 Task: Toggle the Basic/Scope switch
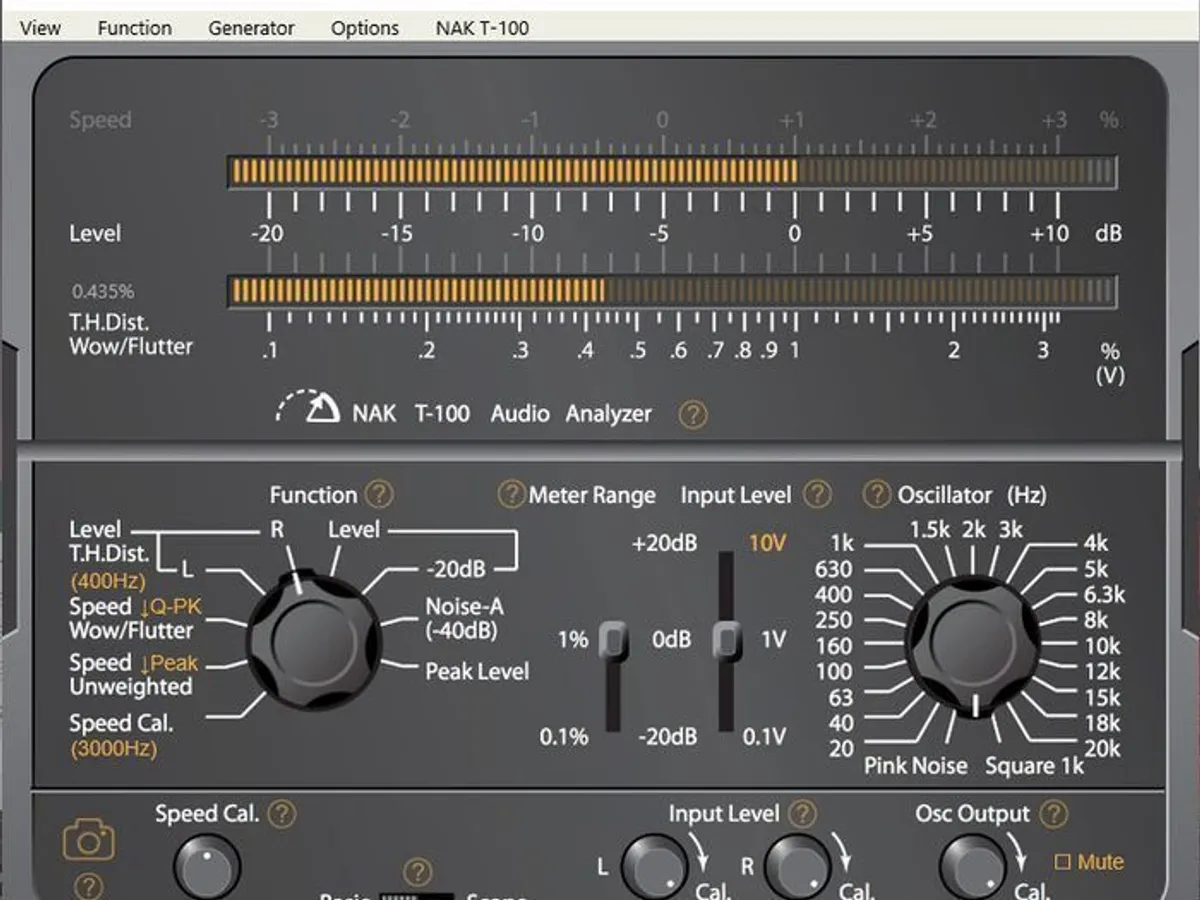[x=418, y=895]
